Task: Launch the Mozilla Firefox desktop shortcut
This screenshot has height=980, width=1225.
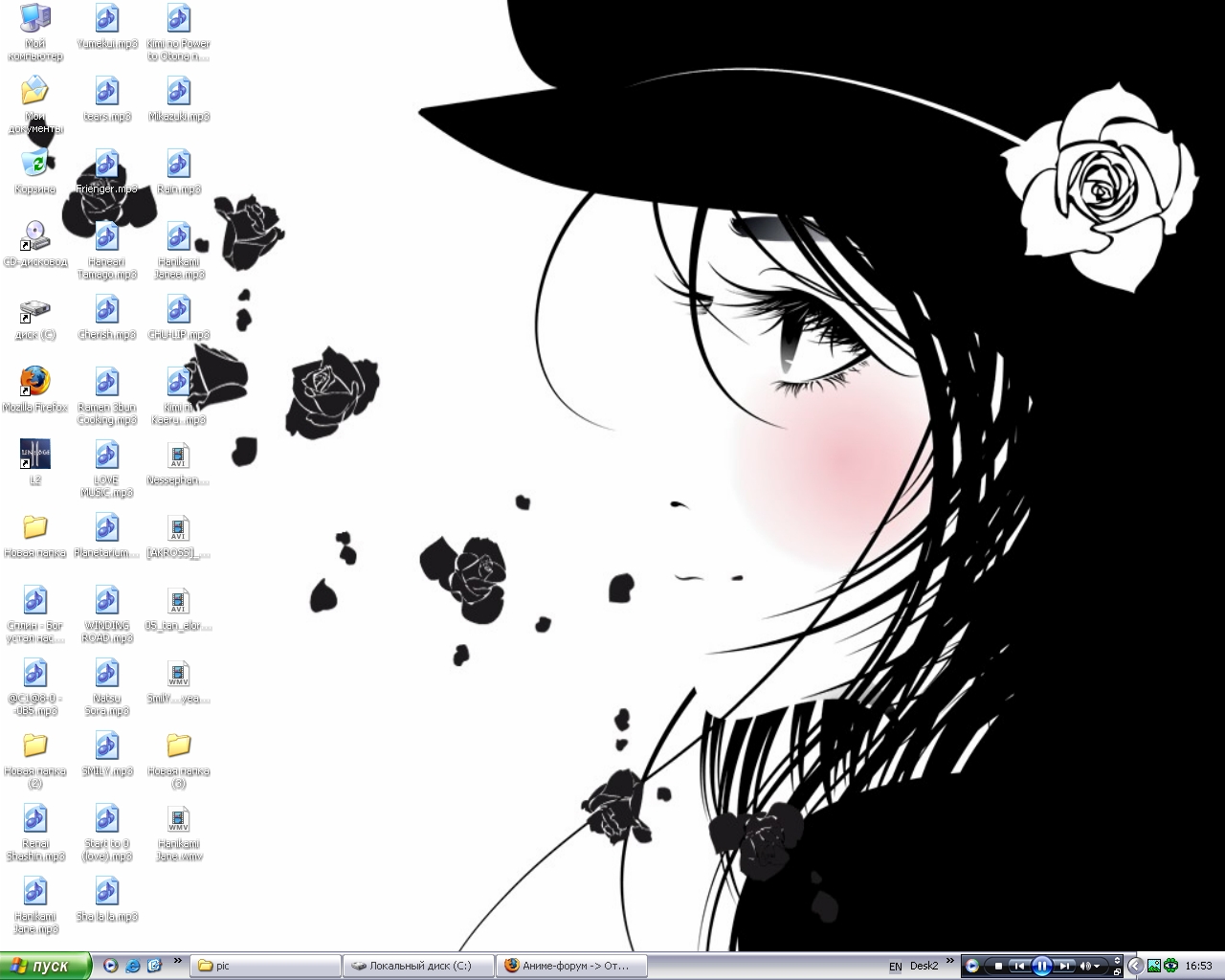Action: (x=35, y=390)
